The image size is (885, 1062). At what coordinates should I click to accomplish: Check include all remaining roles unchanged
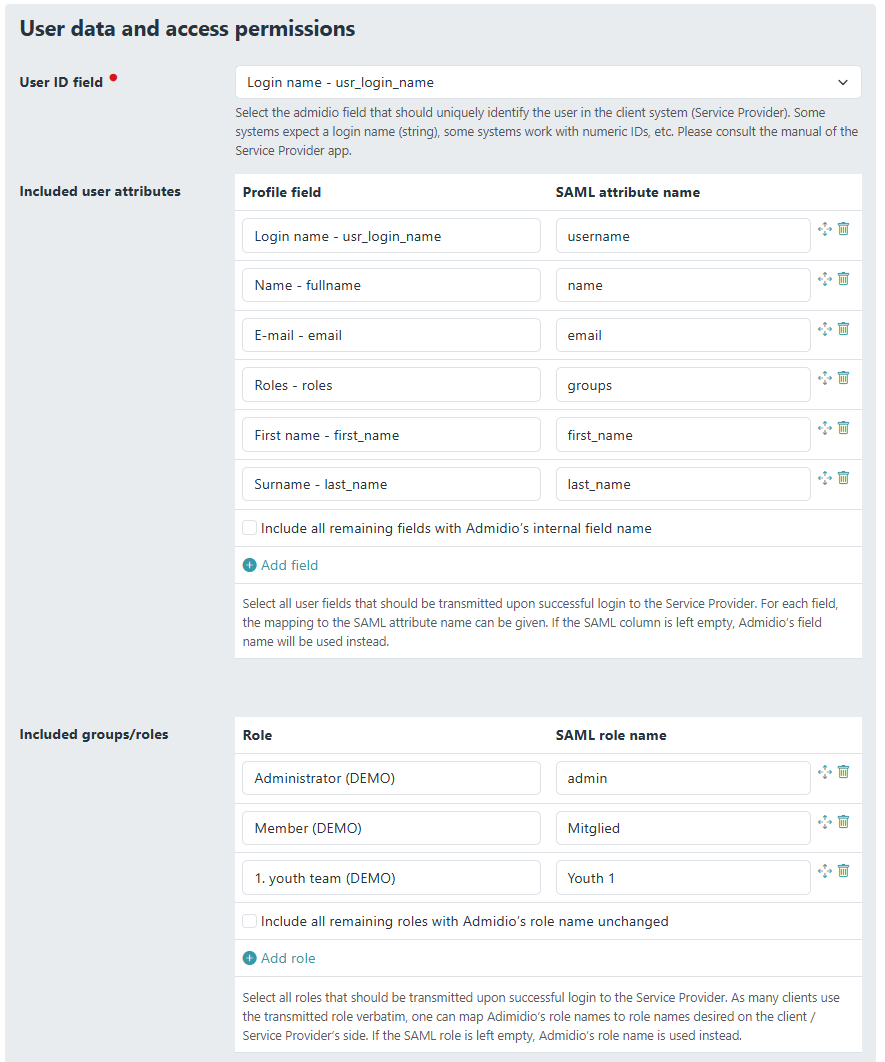click(x=249, y=921)
